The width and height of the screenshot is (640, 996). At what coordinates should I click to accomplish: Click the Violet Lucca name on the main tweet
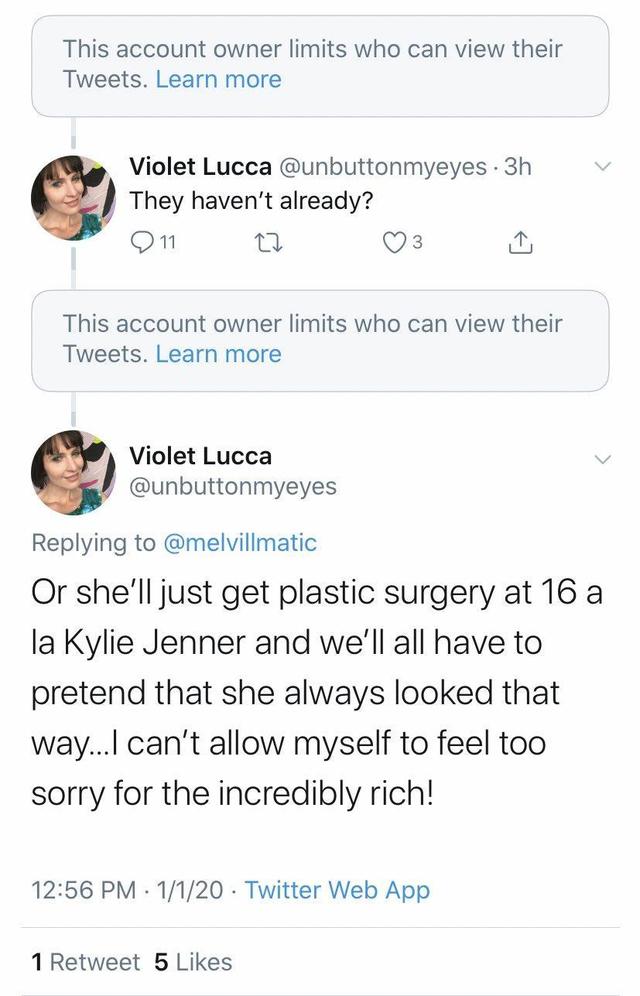(x=200, y=457)
